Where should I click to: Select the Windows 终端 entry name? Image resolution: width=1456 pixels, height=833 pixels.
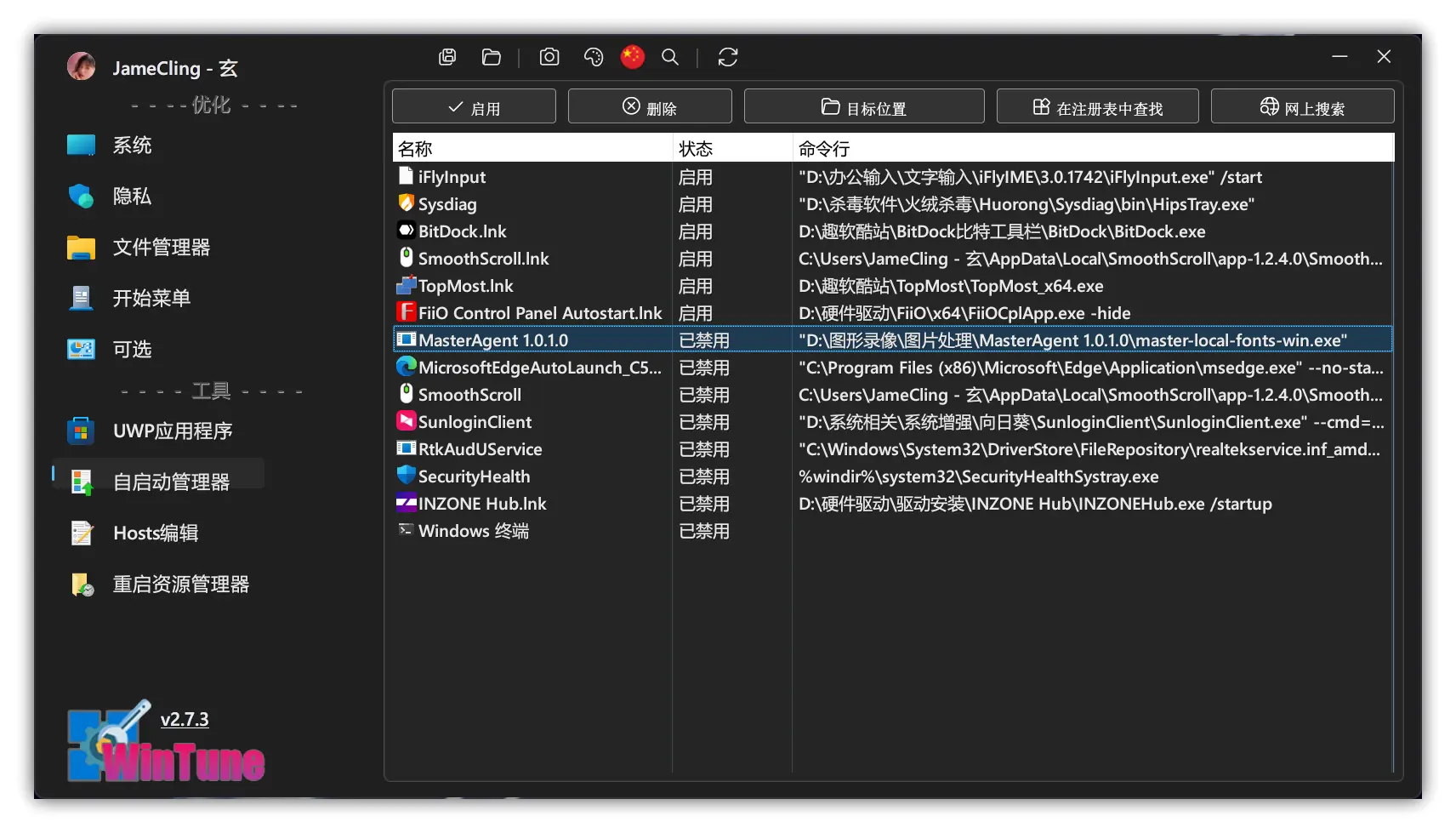coord(474,531)
